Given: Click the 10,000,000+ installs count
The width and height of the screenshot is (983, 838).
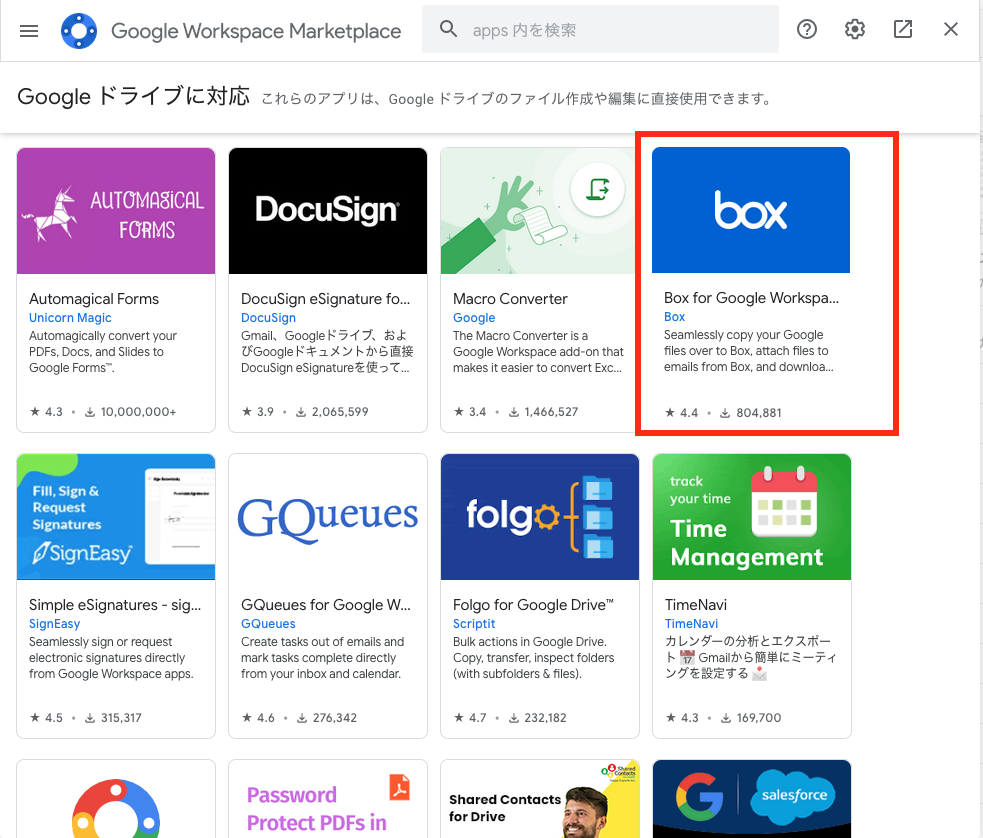Looking at the screenshot, I should tap(139, 412).
